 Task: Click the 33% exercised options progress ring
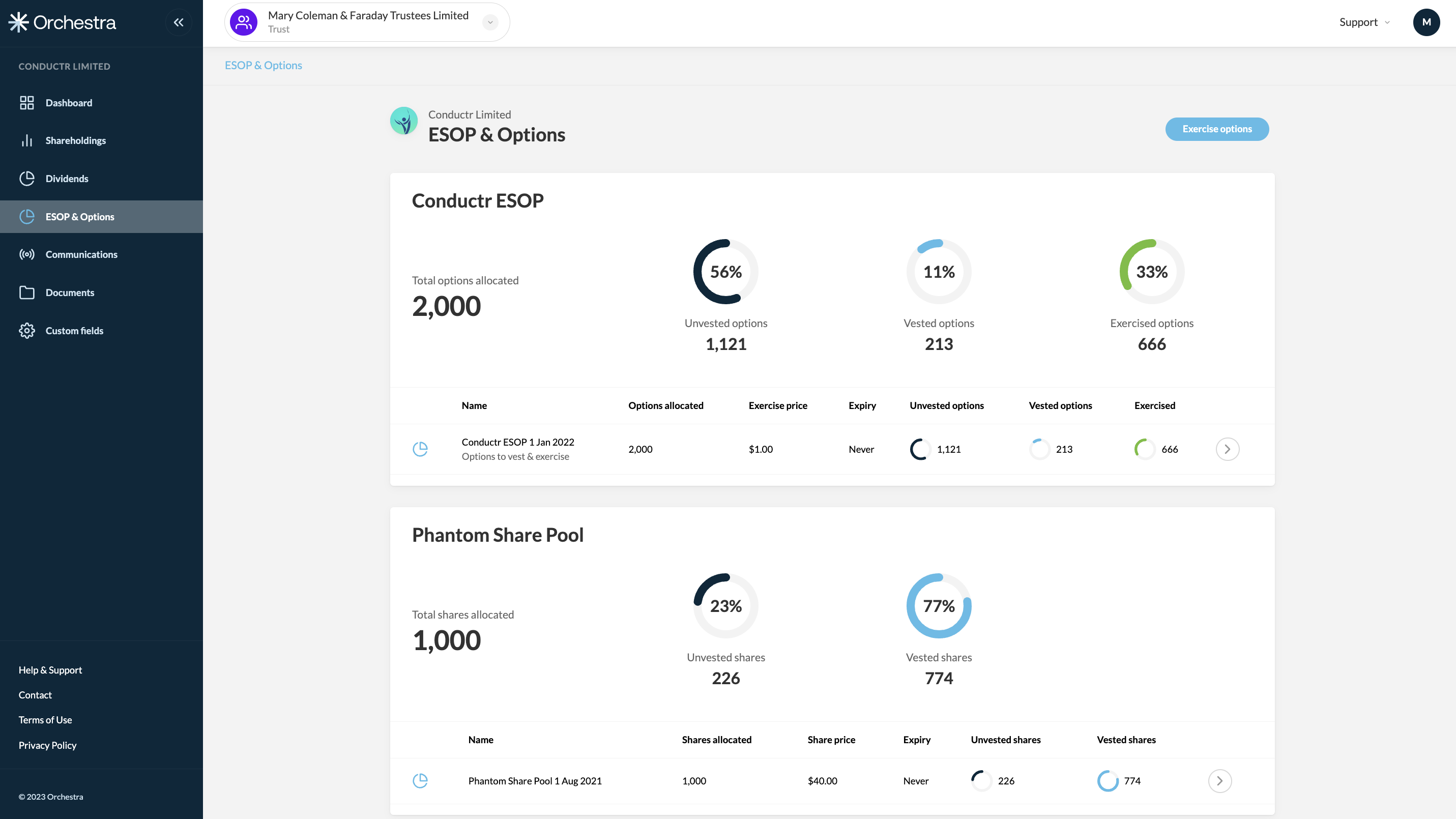[x=1152, y=272]
